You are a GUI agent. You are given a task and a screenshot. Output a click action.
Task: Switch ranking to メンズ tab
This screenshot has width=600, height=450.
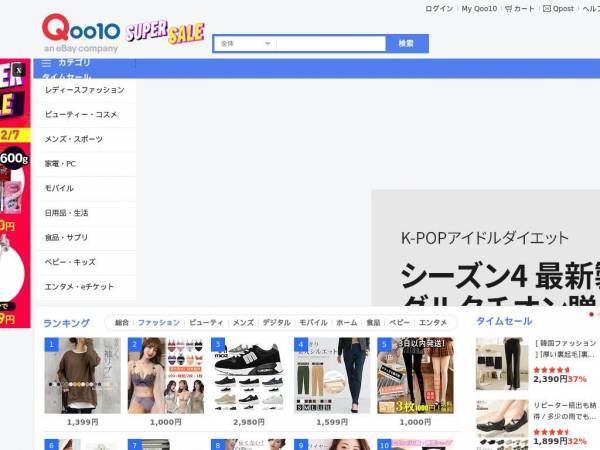[x=243, y=323]
